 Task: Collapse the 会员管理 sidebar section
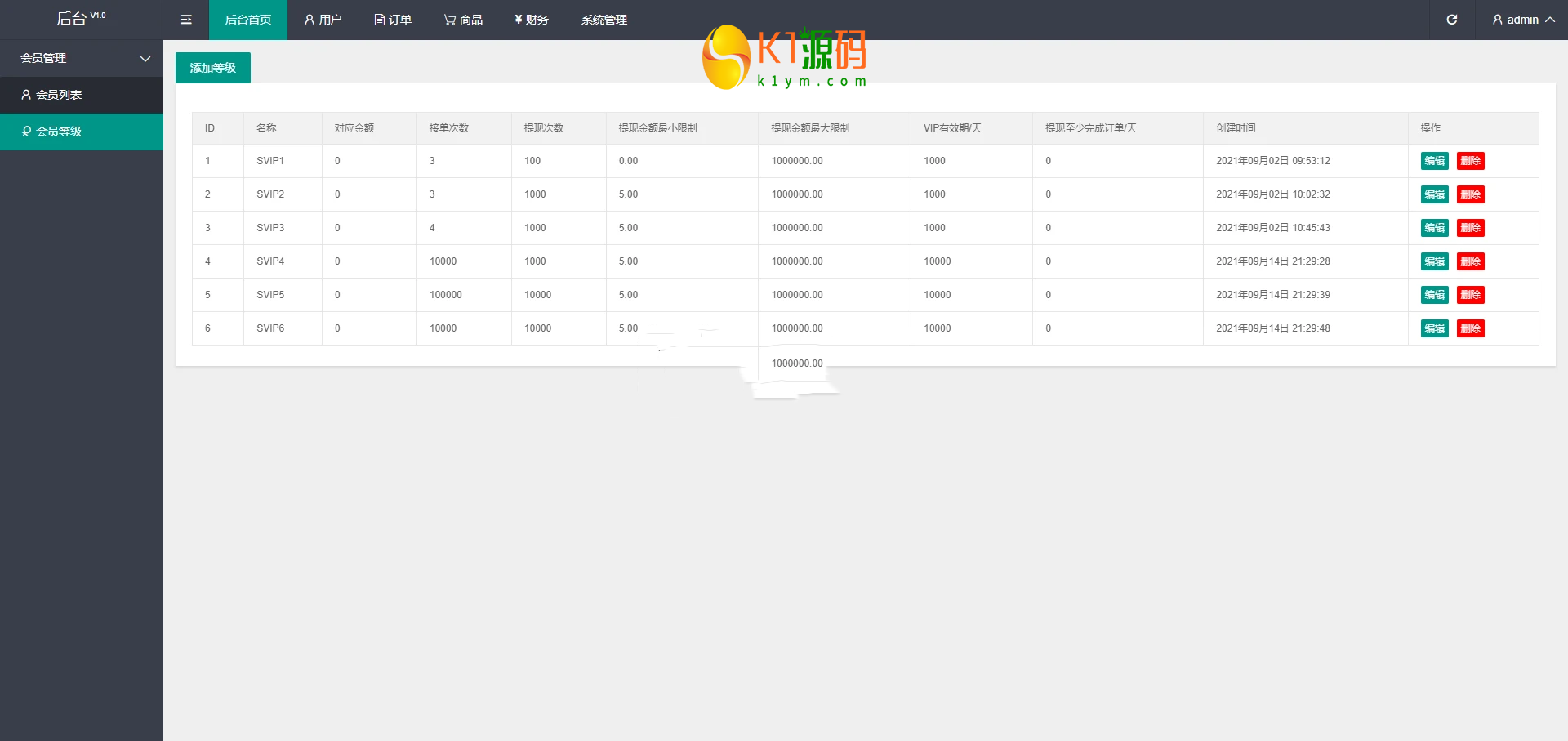(x=82, y=58)
